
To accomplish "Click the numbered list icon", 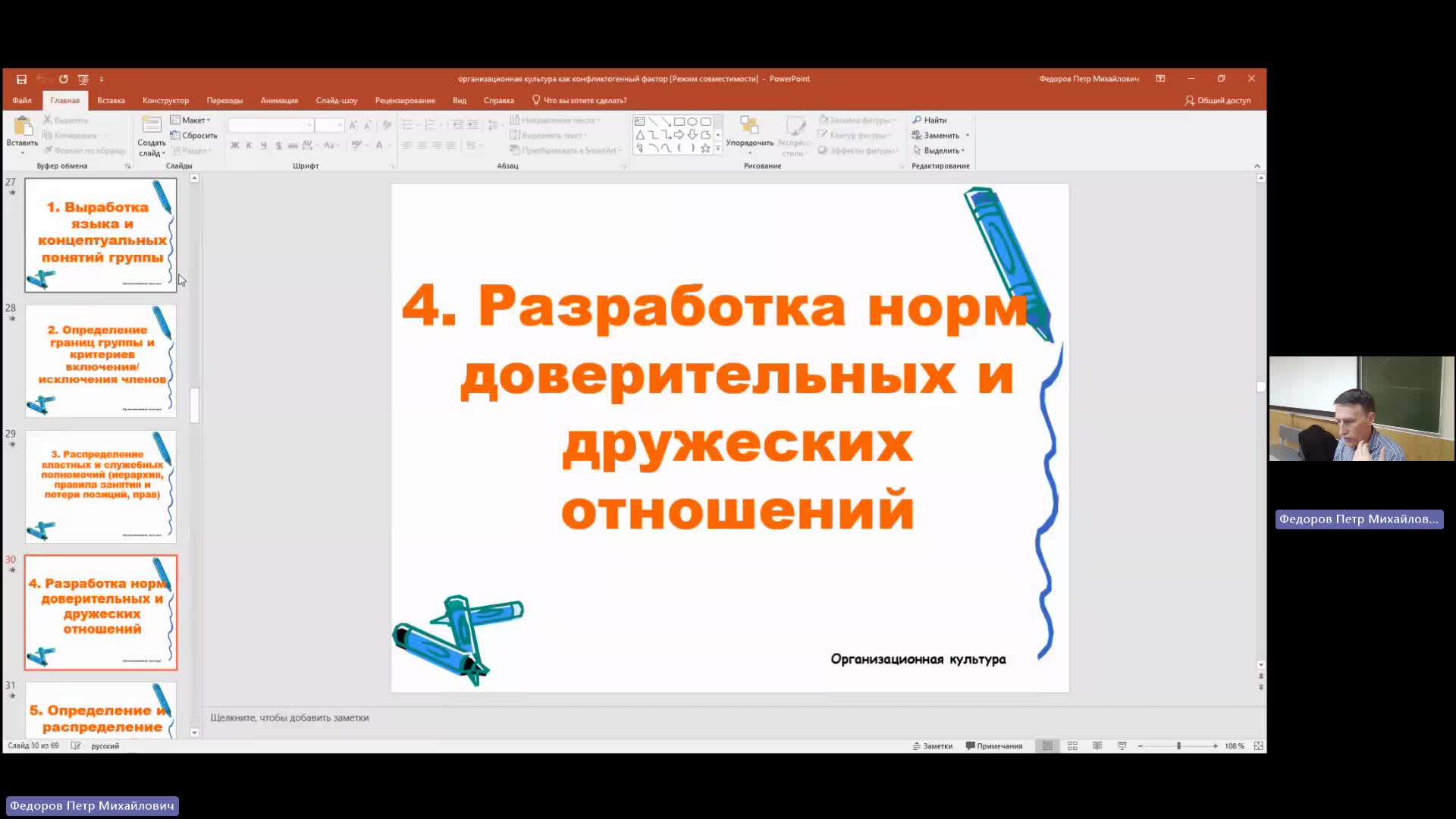I will pyautogui.click(x=431, y=124).
